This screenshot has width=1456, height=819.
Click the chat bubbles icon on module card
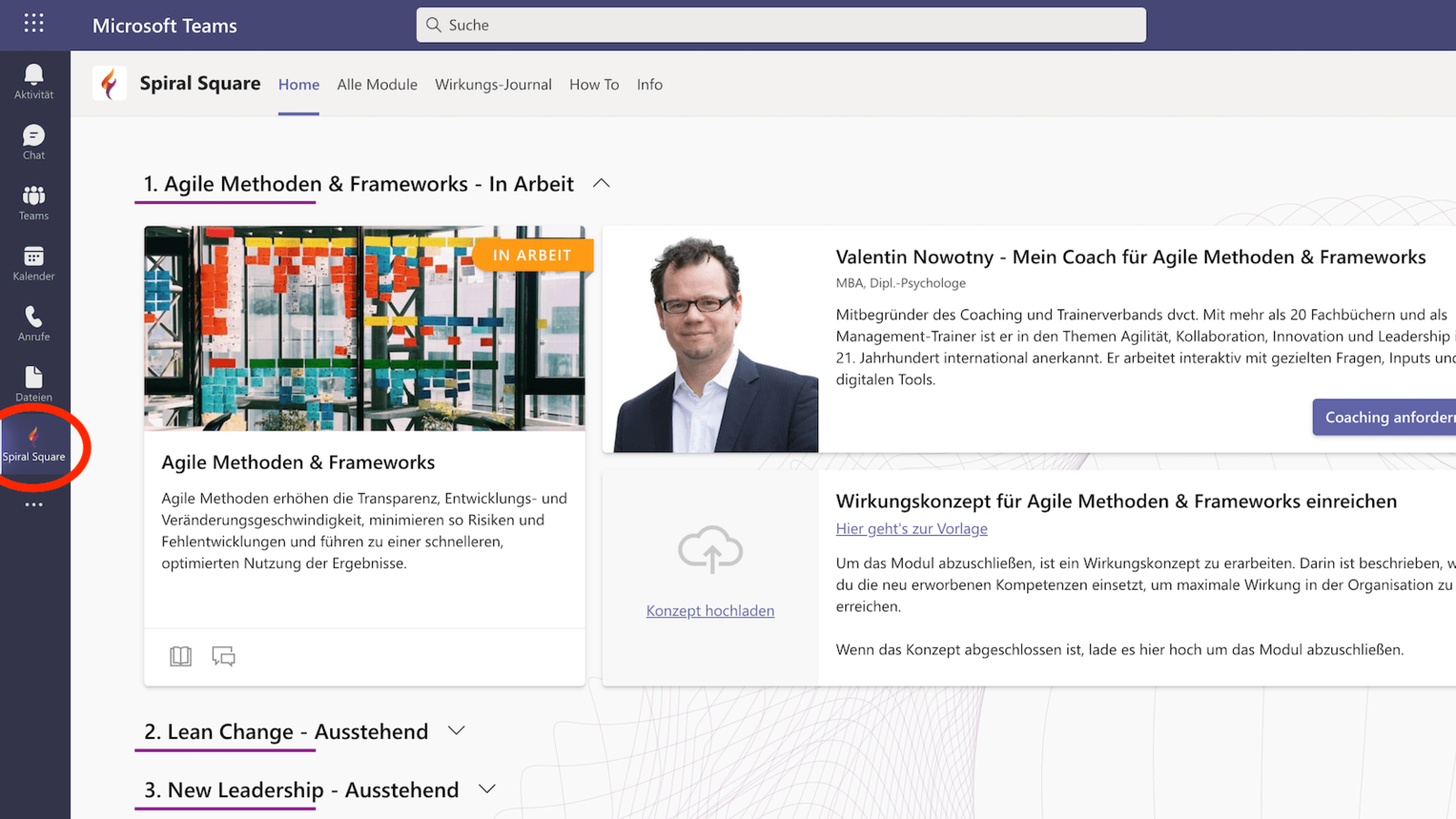click(x=223, y=656)
